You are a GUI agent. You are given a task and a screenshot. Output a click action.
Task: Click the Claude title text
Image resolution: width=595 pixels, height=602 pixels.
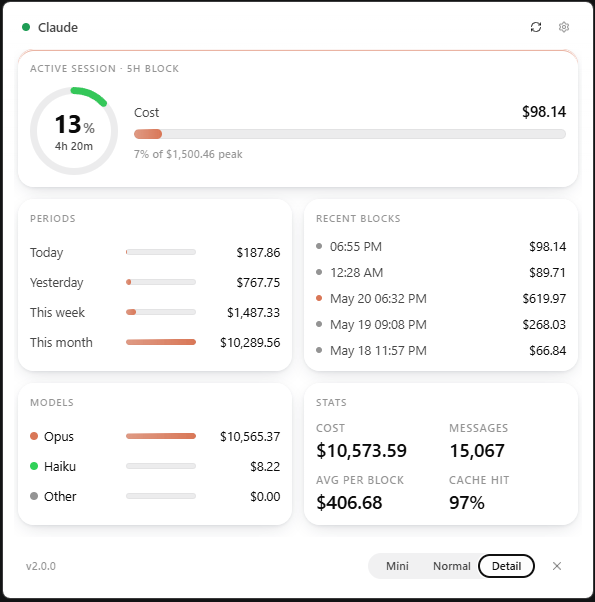[x=58, y=28]
